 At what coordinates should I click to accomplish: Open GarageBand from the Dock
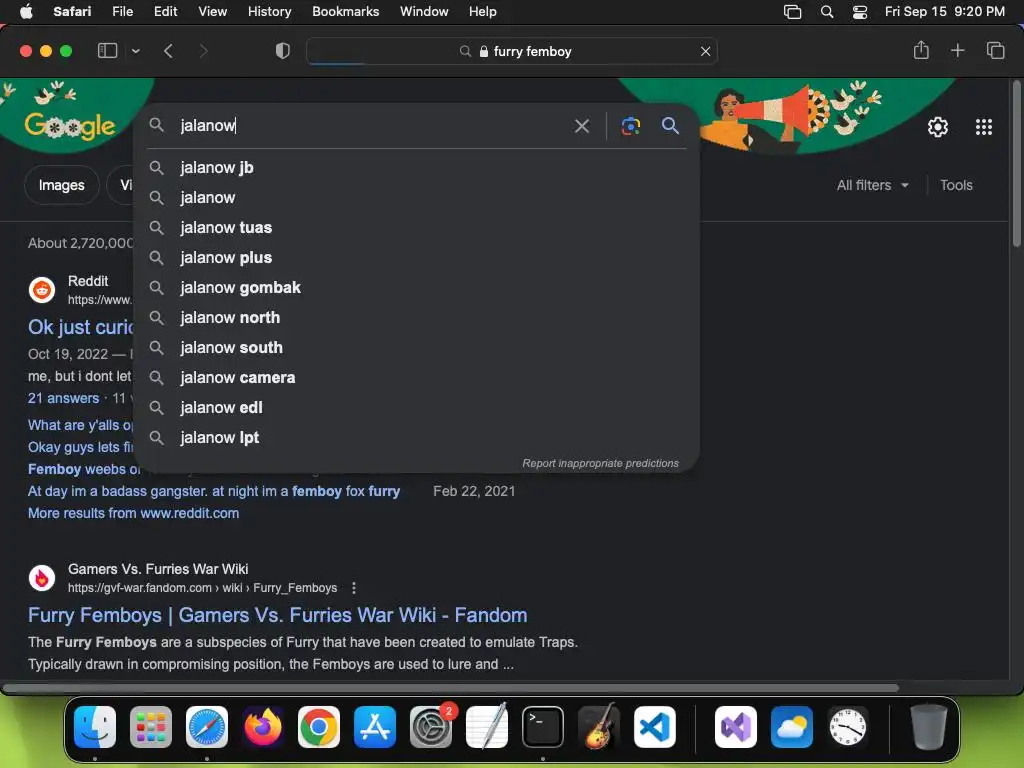point(599,727)
